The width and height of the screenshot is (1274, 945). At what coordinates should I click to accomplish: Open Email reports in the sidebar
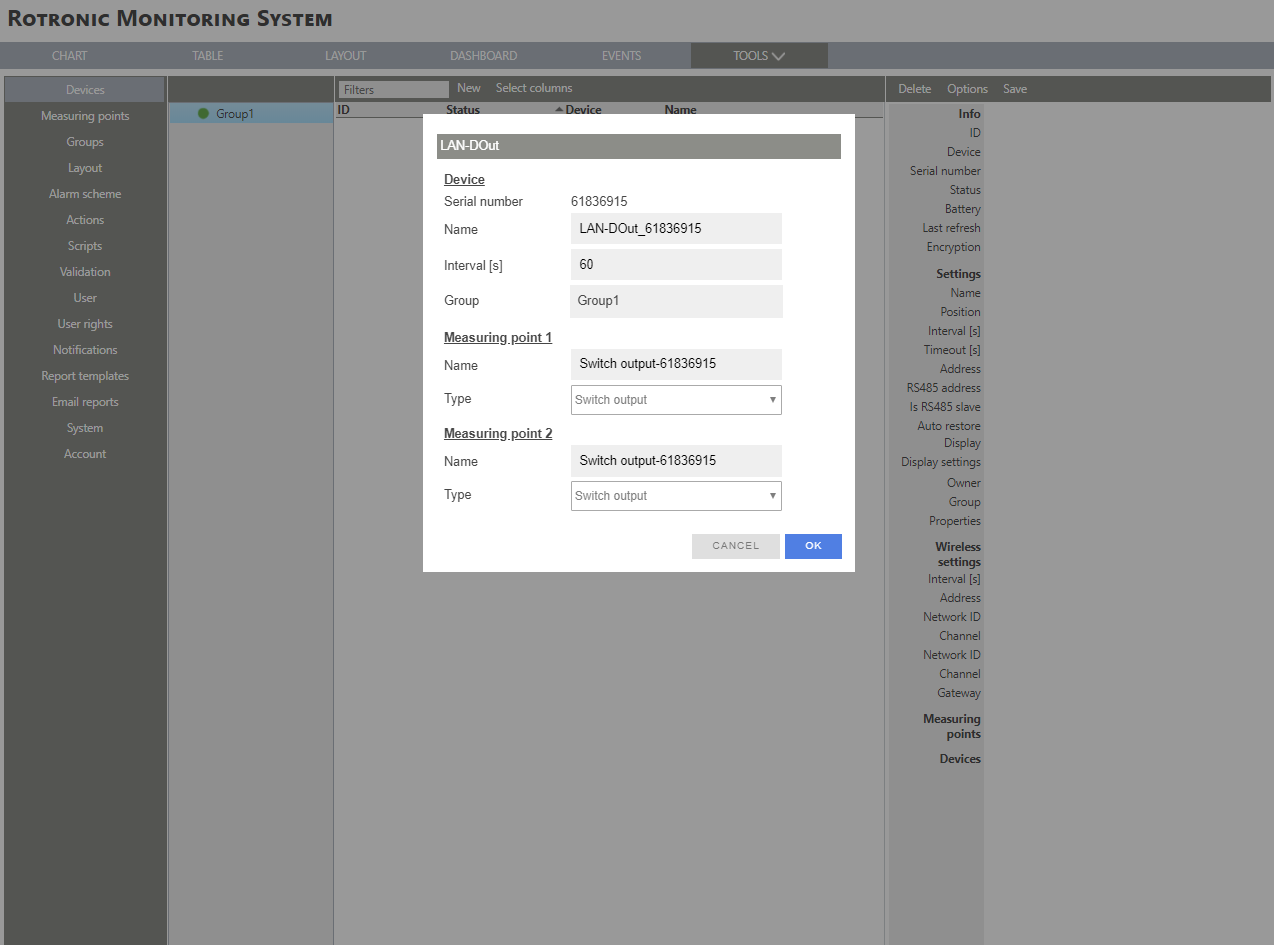pyautogui.click(x=85, y=402)
